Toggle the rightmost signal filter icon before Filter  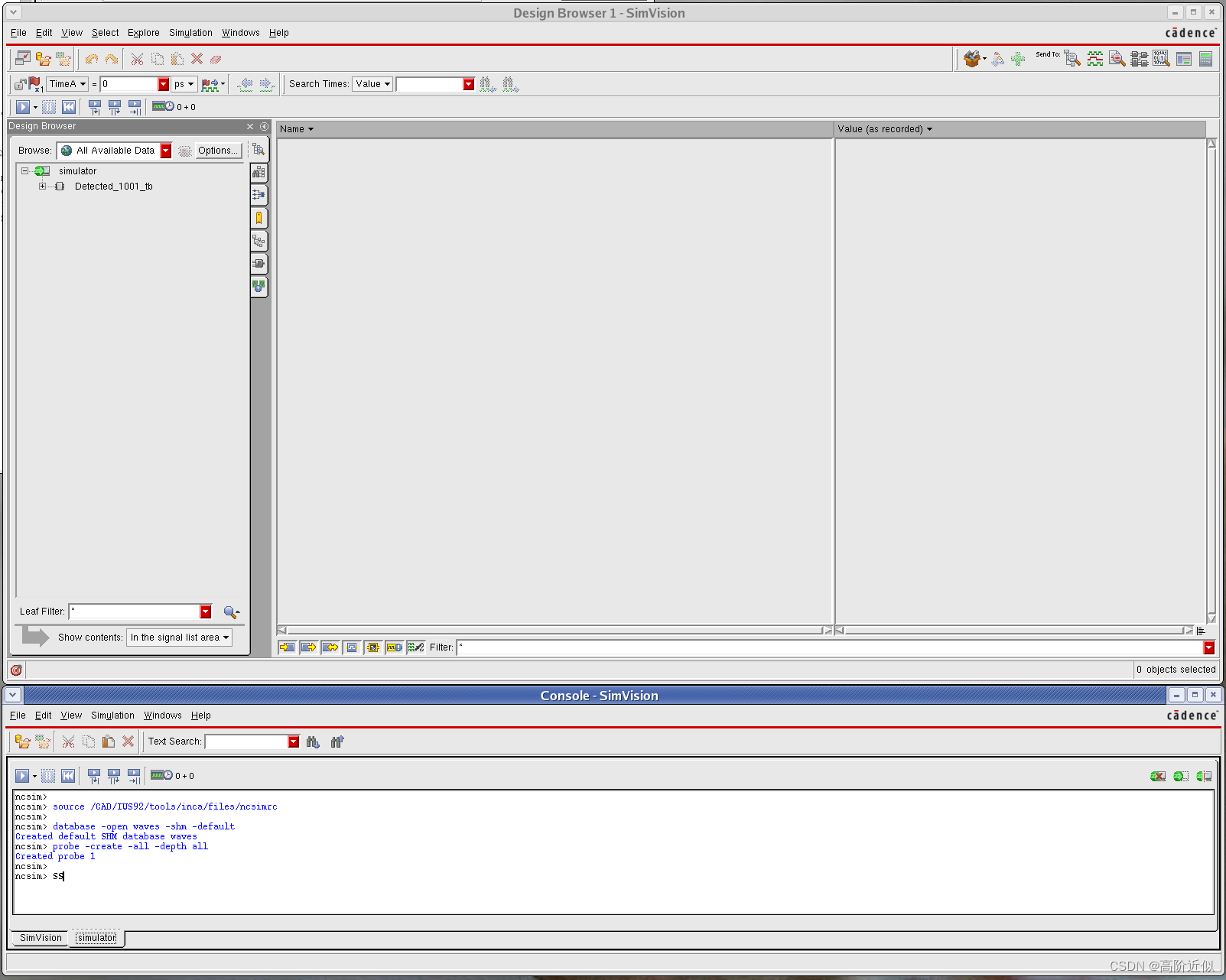click(x=416, y=647)
